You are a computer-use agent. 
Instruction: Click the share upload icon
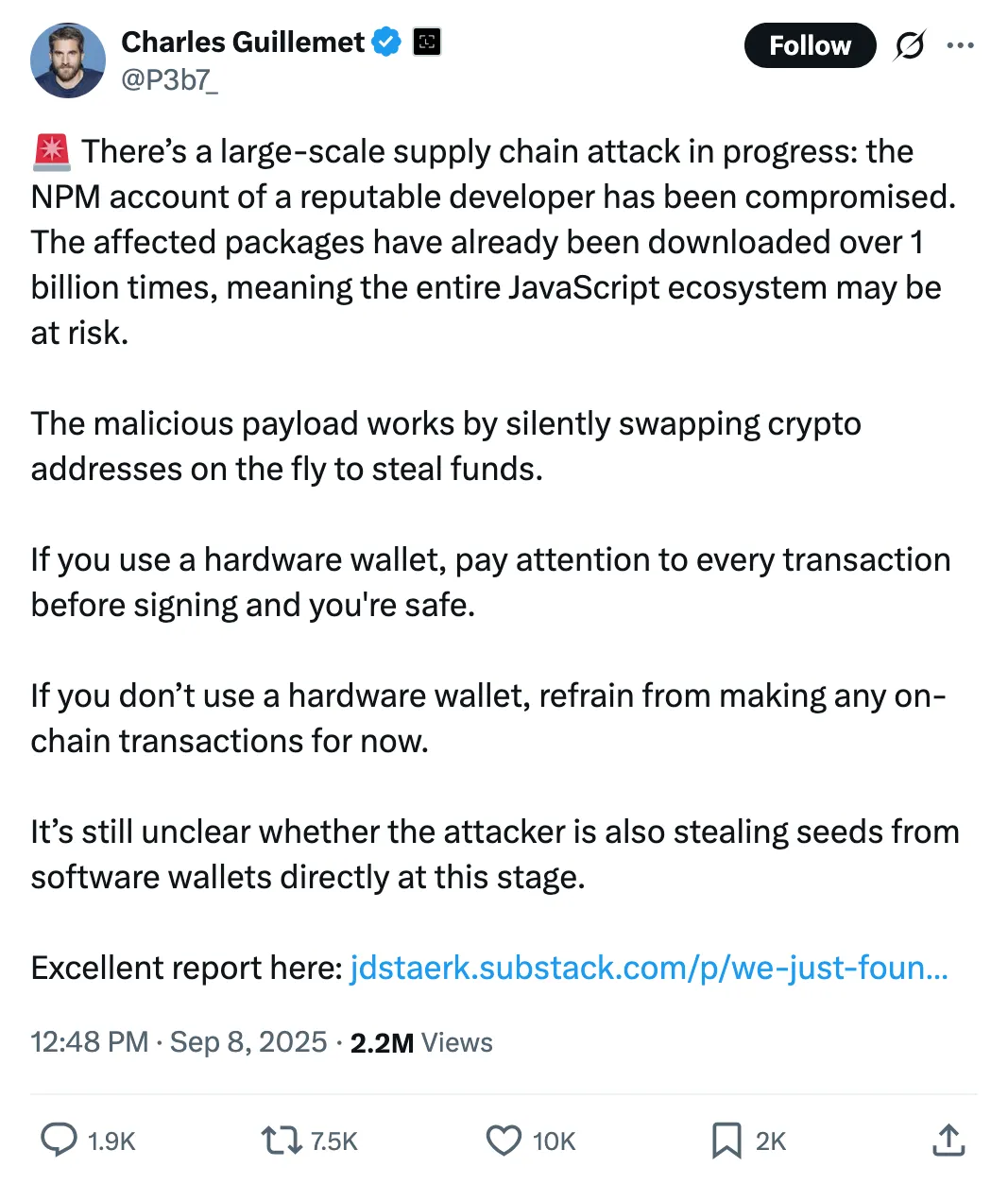click(x=948, y=1141)
